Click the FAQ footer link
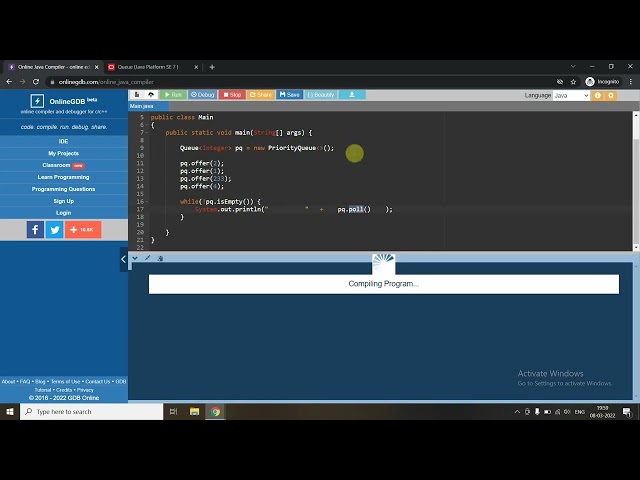 (x=25, y=382)
